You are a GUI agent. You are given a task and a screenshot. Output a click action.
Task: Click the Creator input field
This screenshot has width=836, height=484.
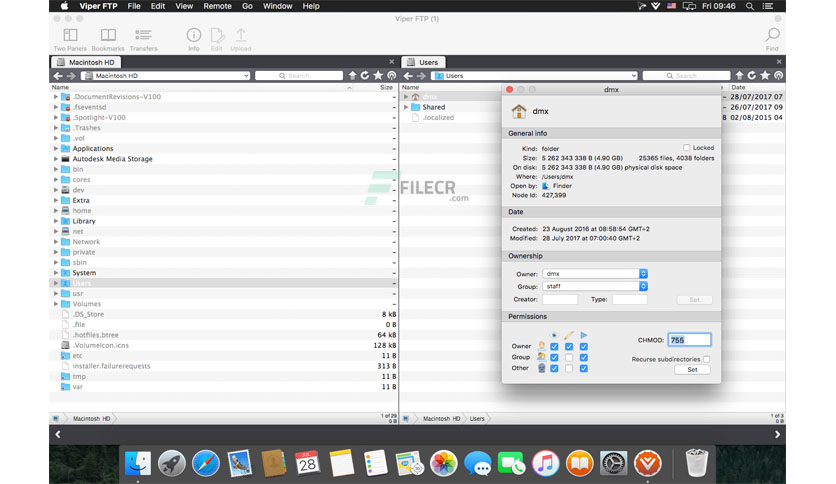pyautogui.click(x=560, y=300)
